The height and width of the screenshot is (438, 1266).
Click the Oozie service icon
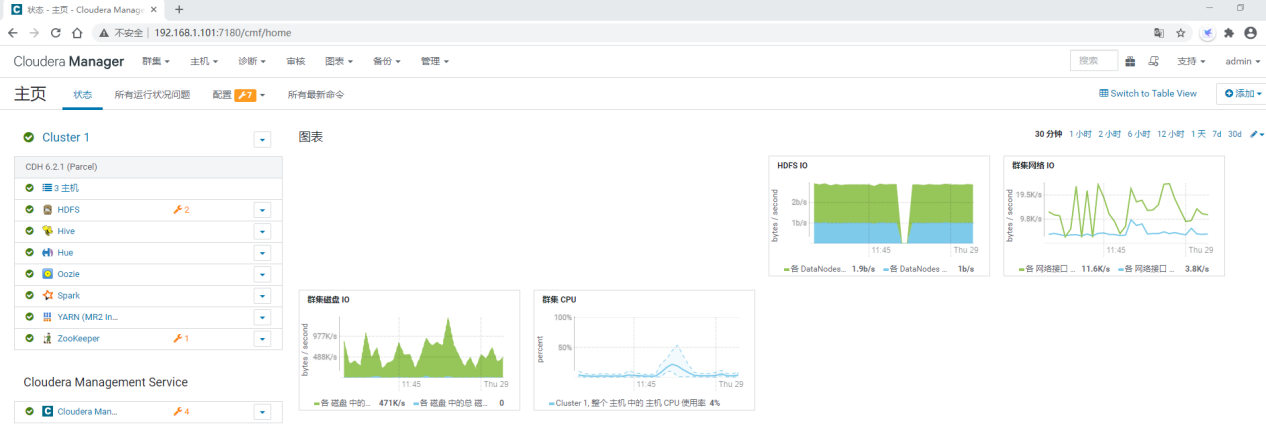pos(47,274)
